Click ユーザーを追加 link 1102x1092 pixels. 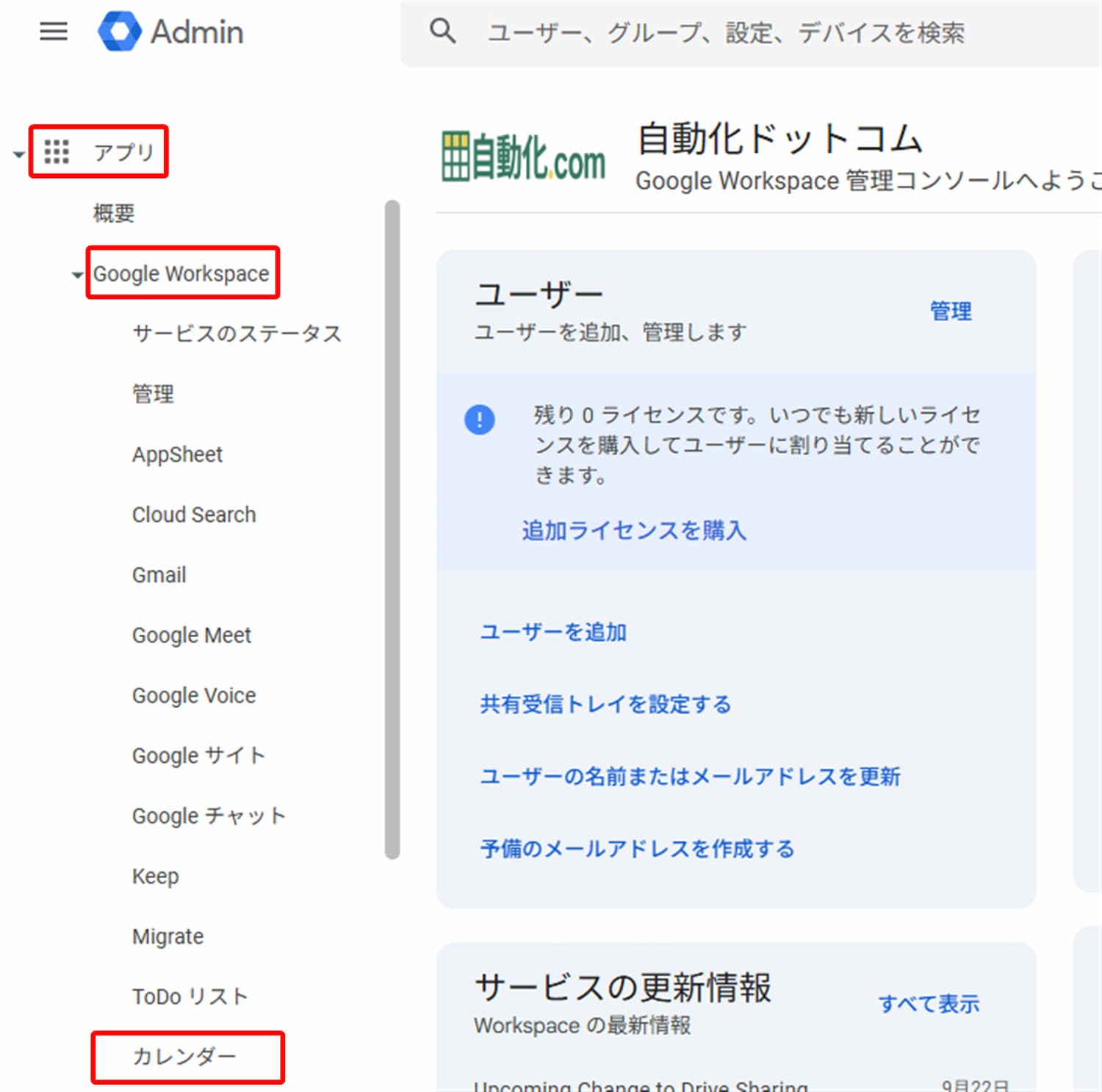[x=553, y=632]
